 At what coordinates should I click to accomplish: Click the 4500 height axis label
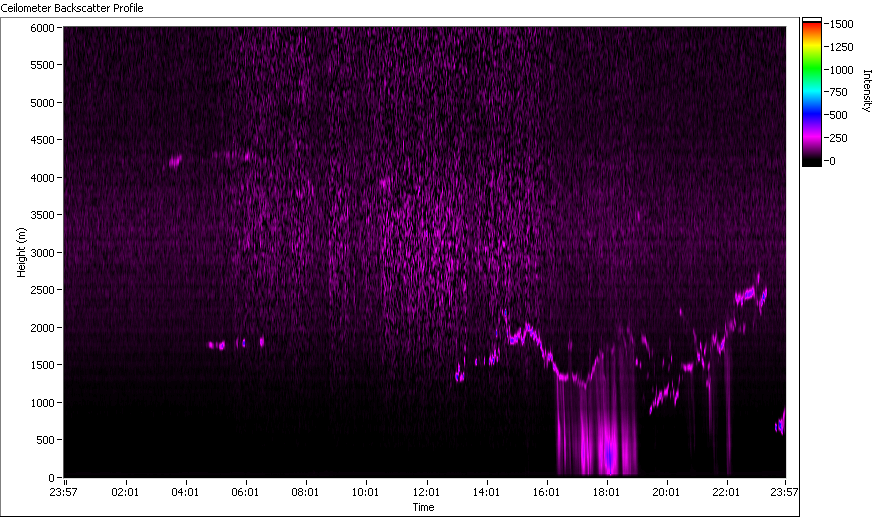click(42, 140)
